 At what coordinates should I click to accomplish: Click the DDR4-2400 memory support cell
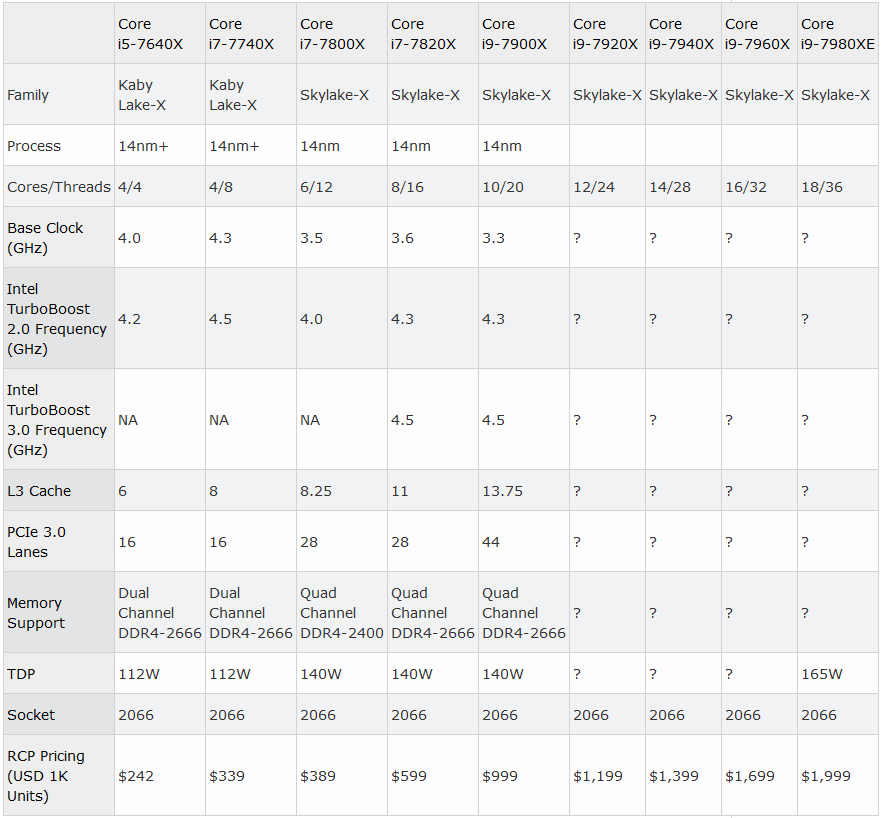click(342, 612)
